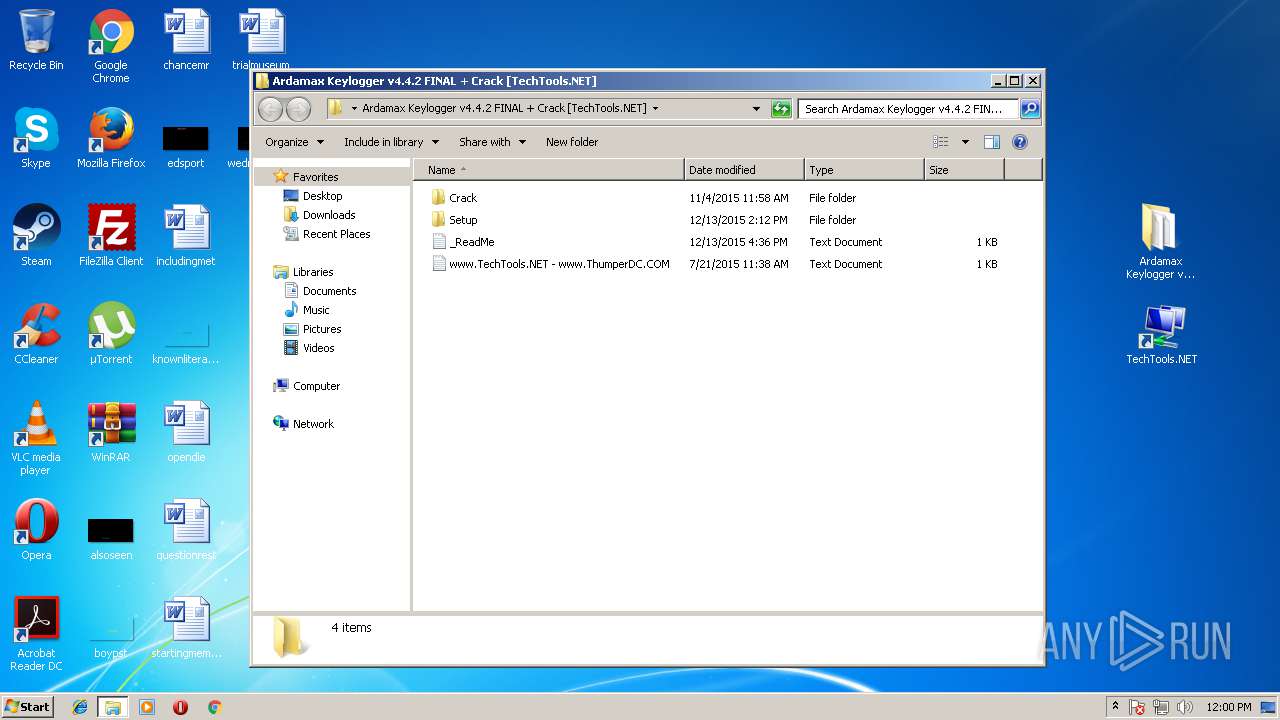Sort files by Type column
This screenshot has height=720, width=1280.
point(864,170)
